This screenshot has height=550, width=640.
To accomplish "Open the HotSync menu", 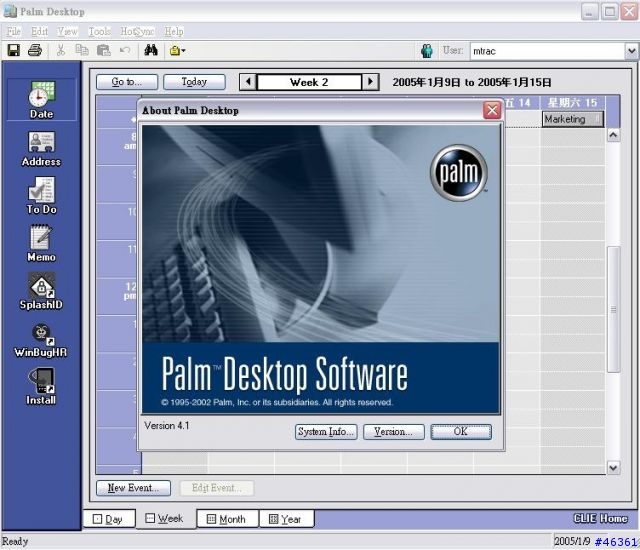I will click(x=137, y=31).
